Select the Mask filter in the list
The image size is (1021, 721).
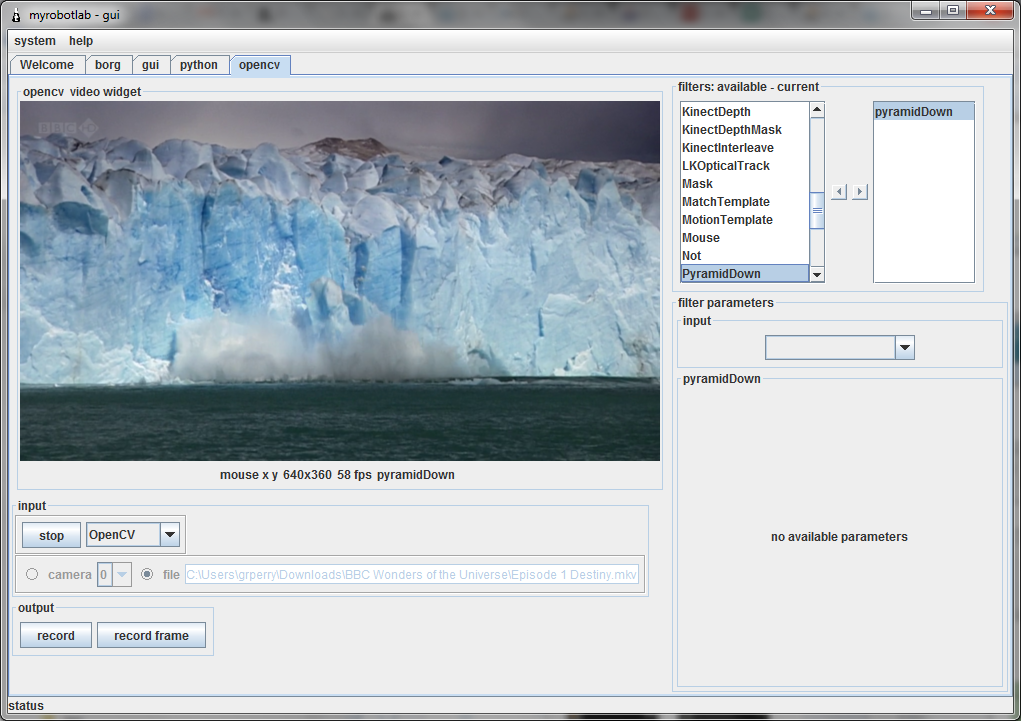point(744,184)
